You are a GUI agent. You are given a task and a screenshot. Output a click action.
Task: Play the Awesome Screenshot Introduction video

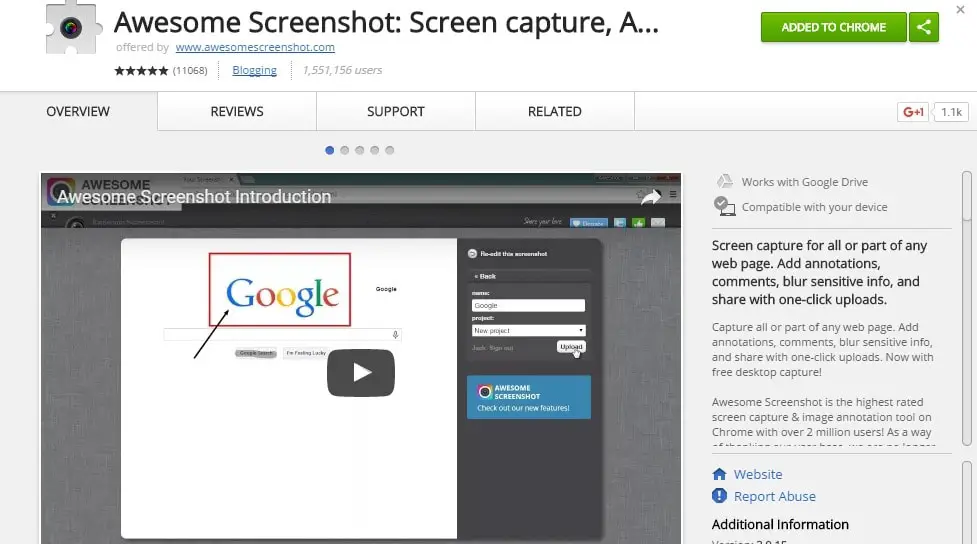361,373
